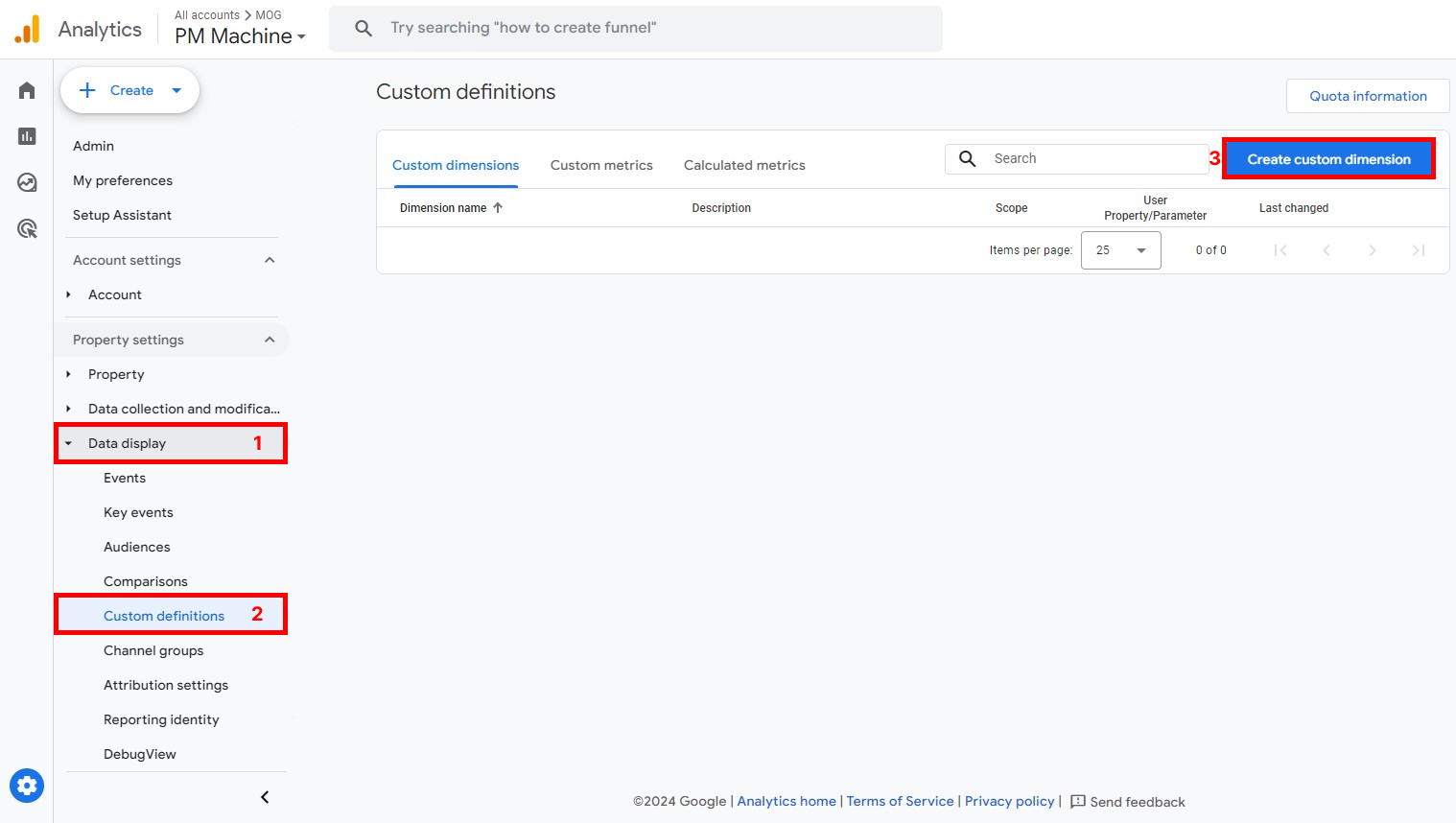The image size is (1456, 823).
Task: Open the Terms of Service link
Action: (900, 801)
